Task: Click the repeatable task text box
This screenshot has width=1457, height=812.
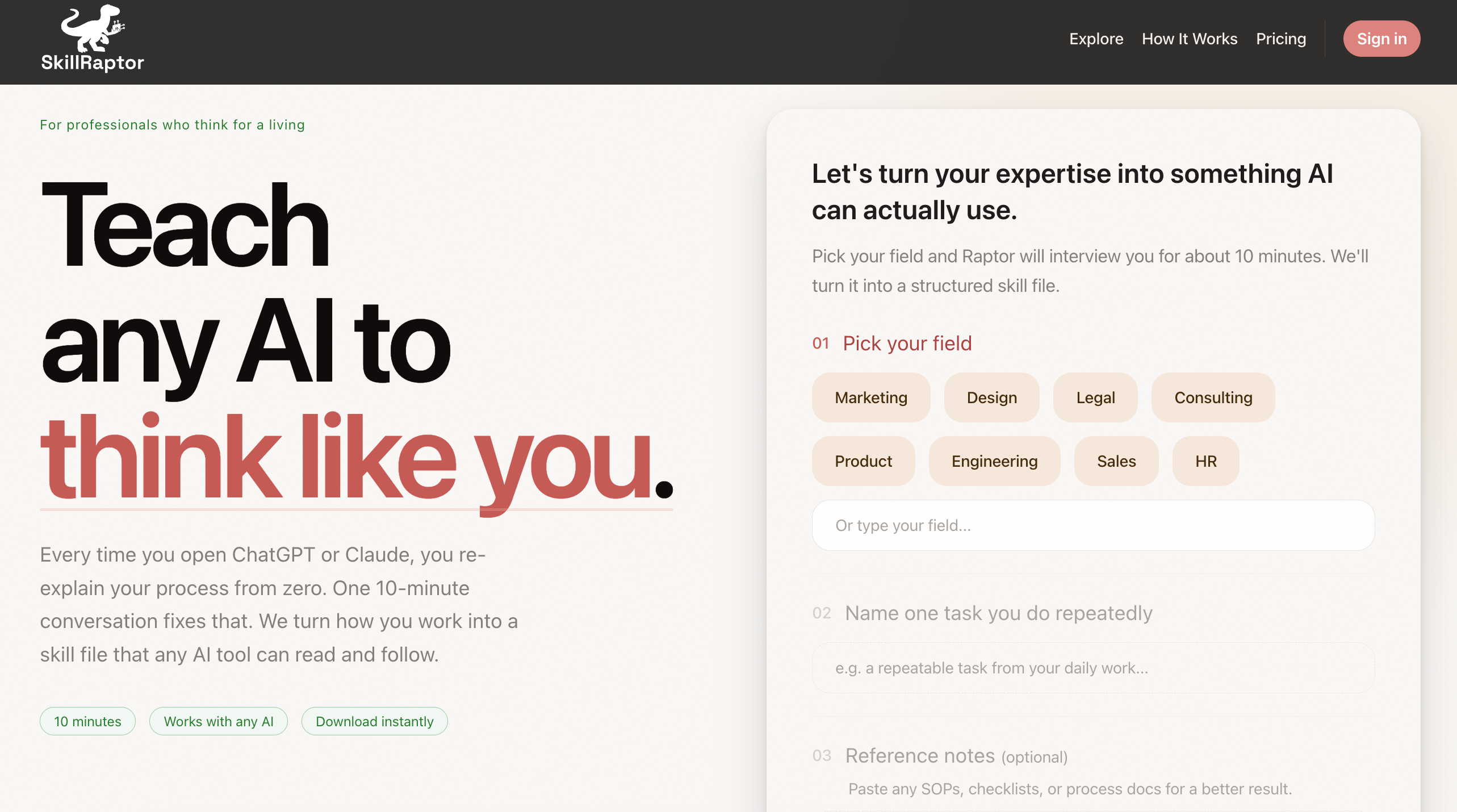Action: point(1093,668)
